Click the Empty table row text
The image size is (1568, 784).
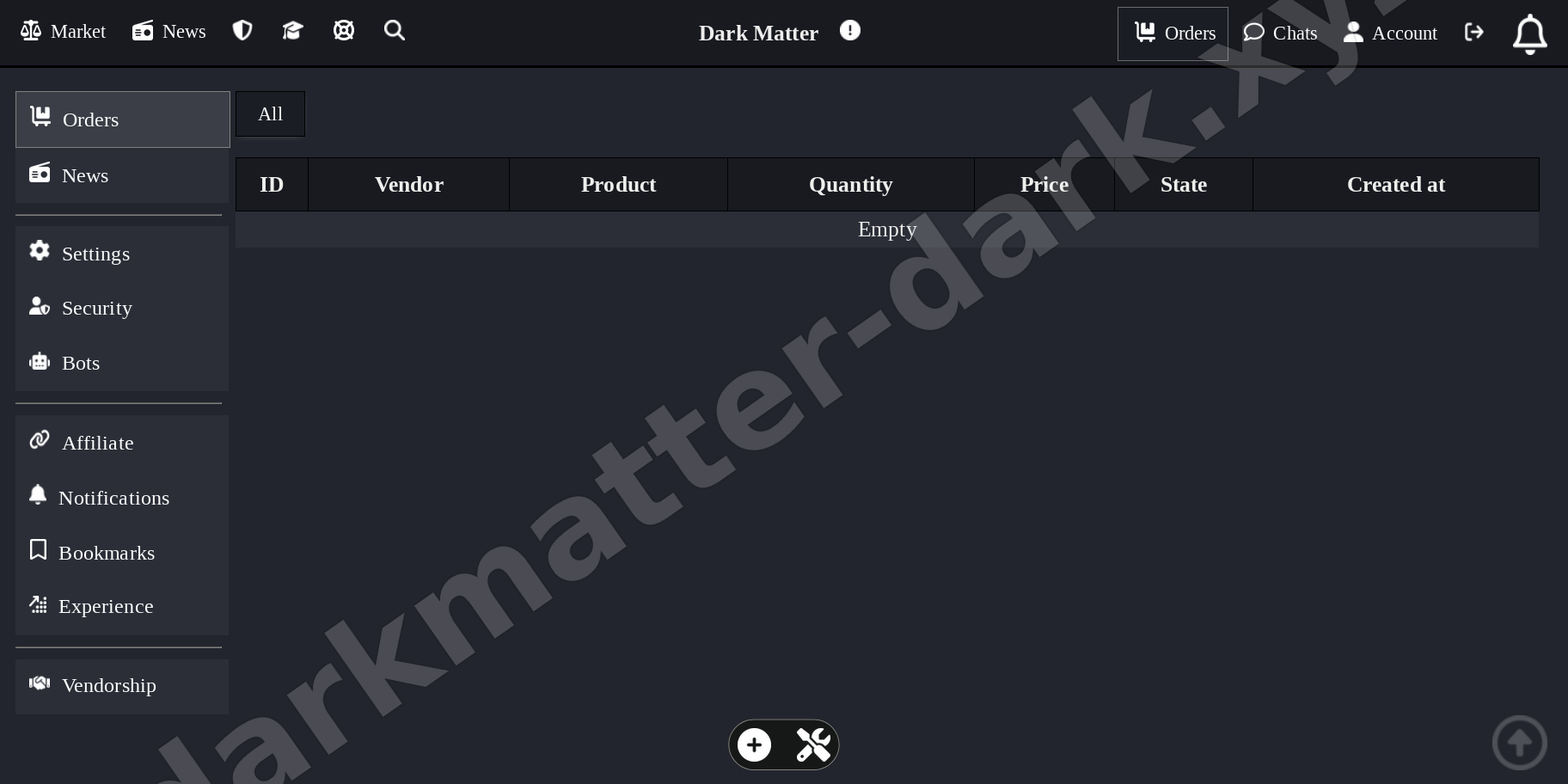[x=887, y=230]
